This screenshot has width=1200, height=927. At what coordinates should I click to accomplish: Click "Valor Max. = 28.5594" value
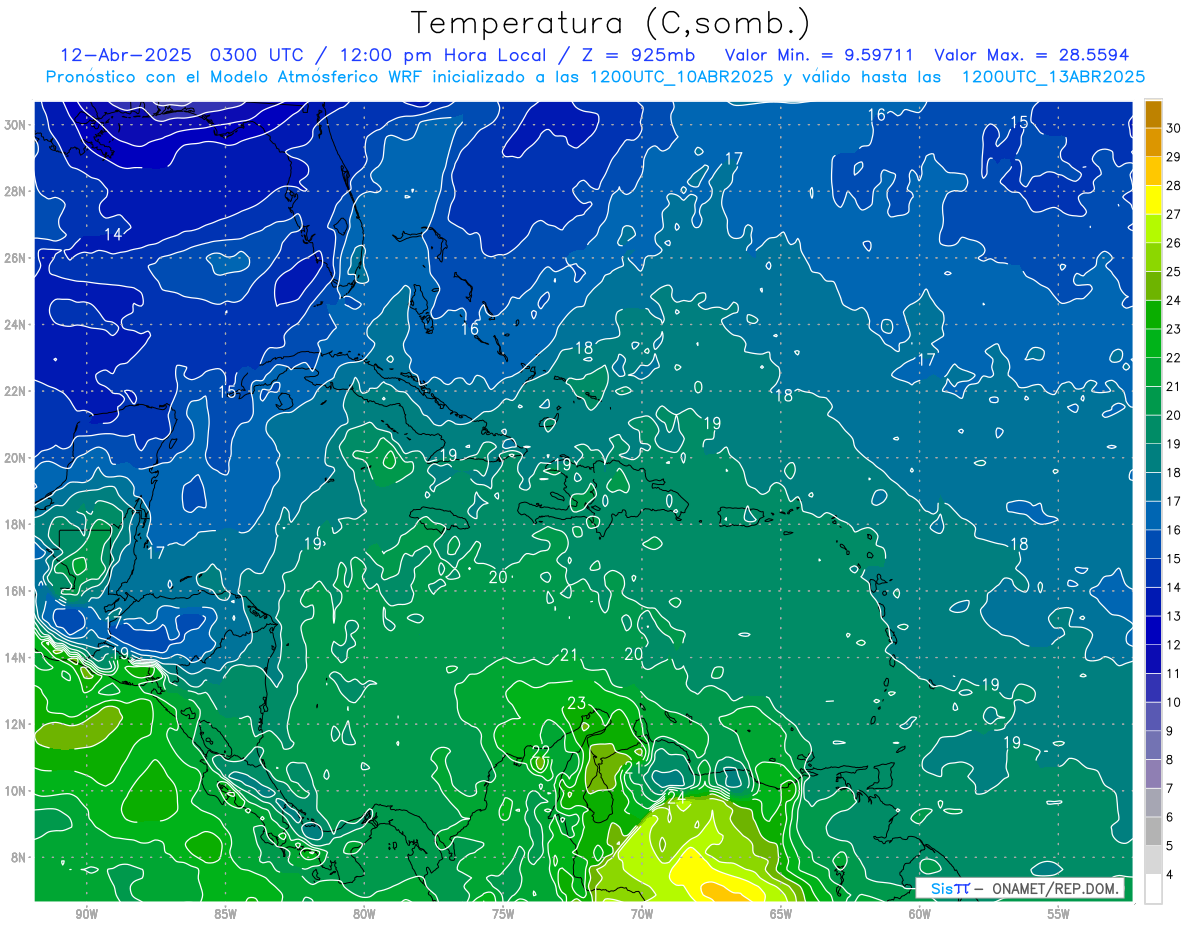(x=1031, y=55)
